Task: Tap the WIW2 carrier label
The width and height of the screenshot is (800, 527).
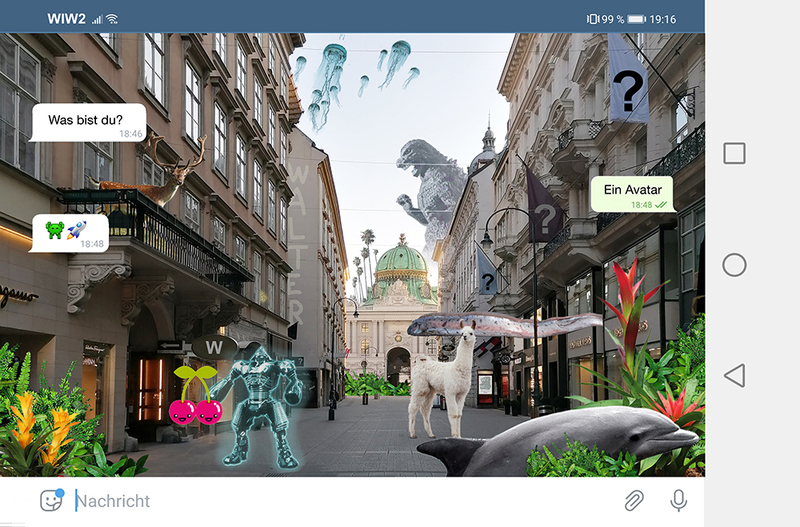Action: (66, 19)
